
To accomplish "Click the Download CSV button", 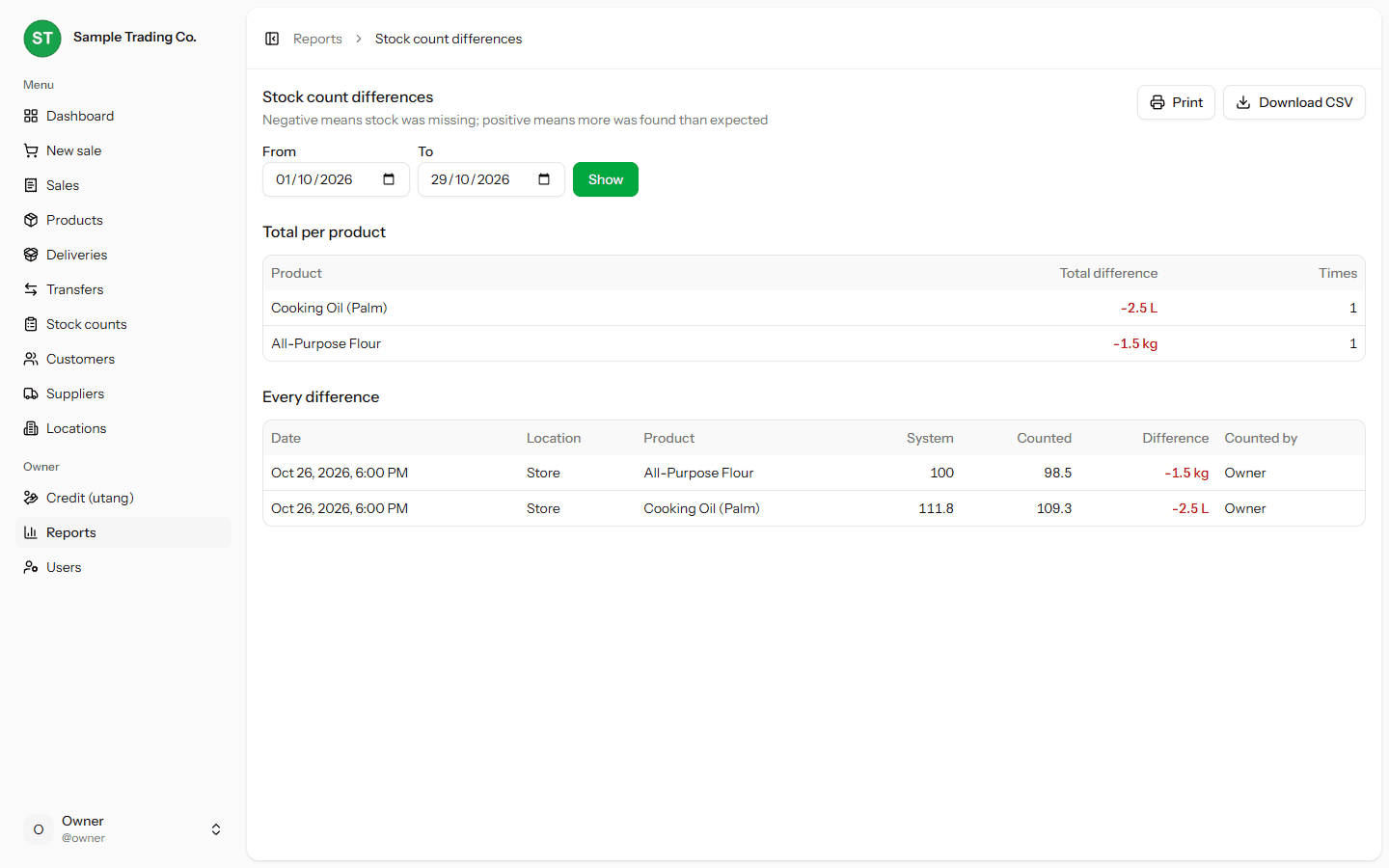I will tap(1294, 102).
